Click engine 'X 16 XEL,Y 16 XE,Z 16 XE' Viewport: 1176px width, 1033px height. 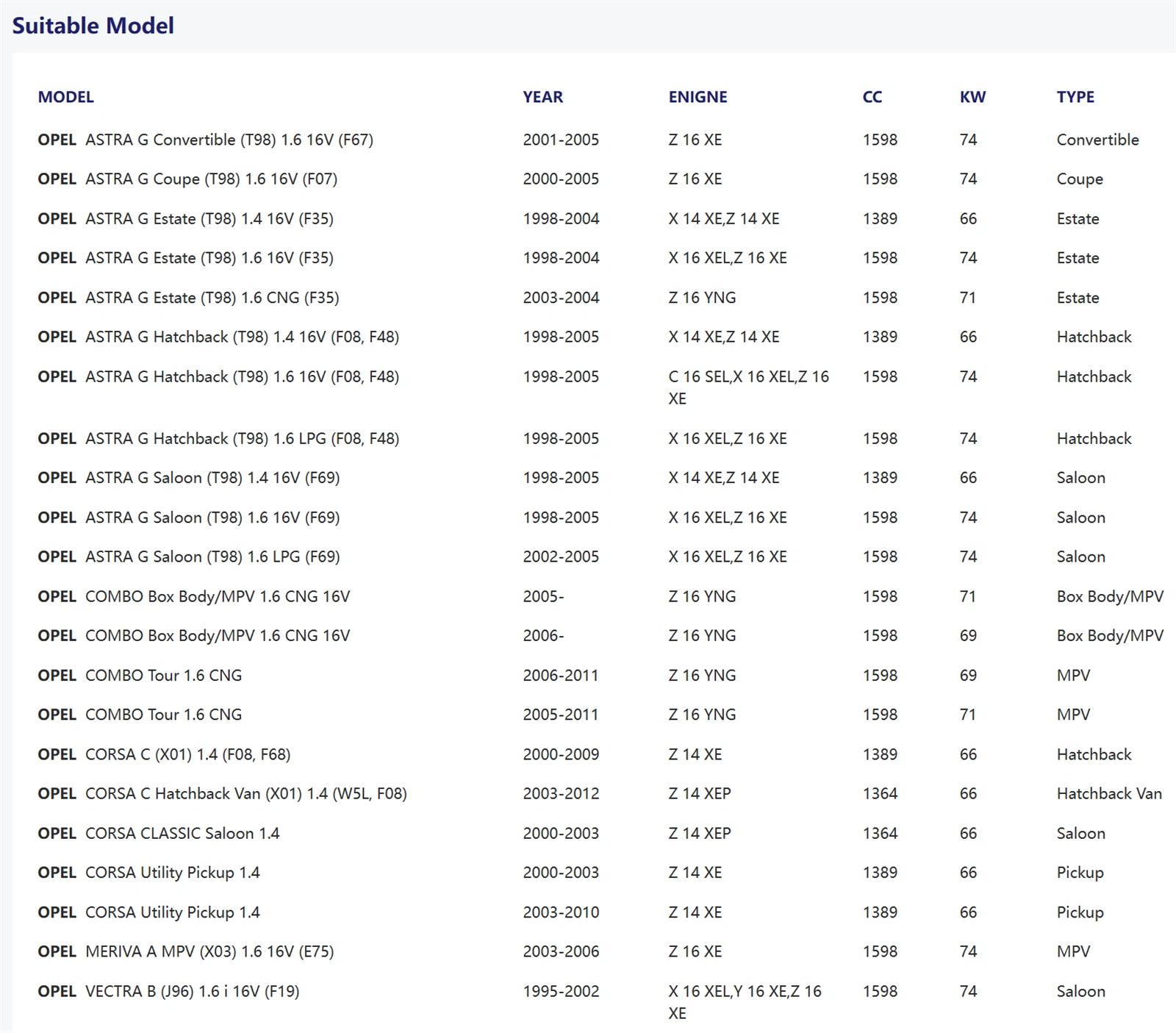pos(745,1002)
